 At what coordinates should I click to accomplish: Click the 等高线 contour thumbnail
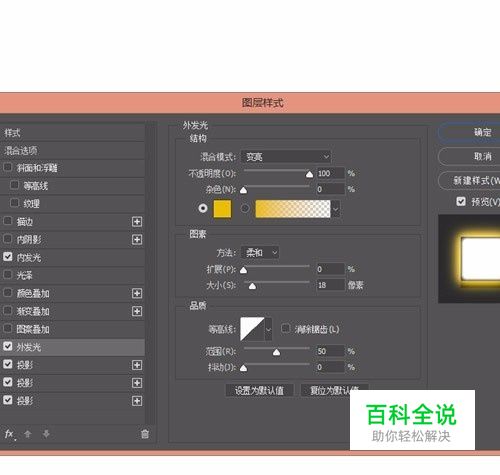[x=252, y=329]
